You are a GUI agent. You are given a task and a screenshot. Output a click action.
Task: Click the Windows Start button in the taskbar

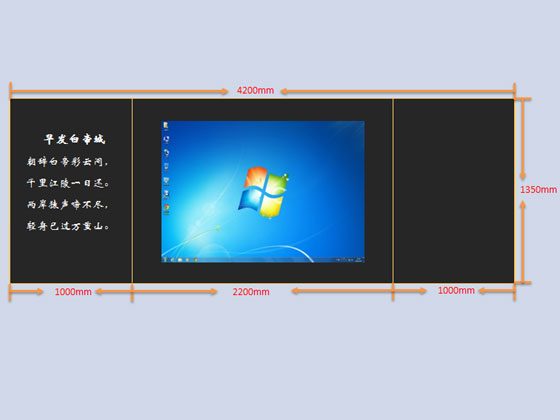(165, 260)
